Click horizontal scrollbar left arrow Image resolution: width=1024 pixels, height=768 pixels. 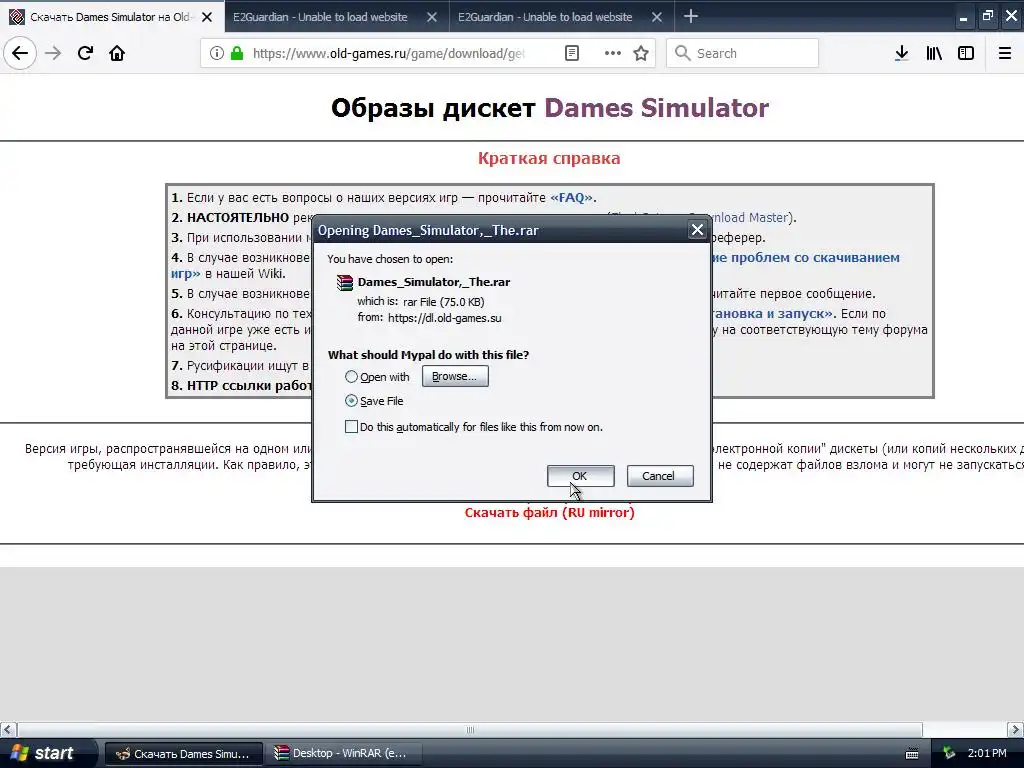[8, 729]
